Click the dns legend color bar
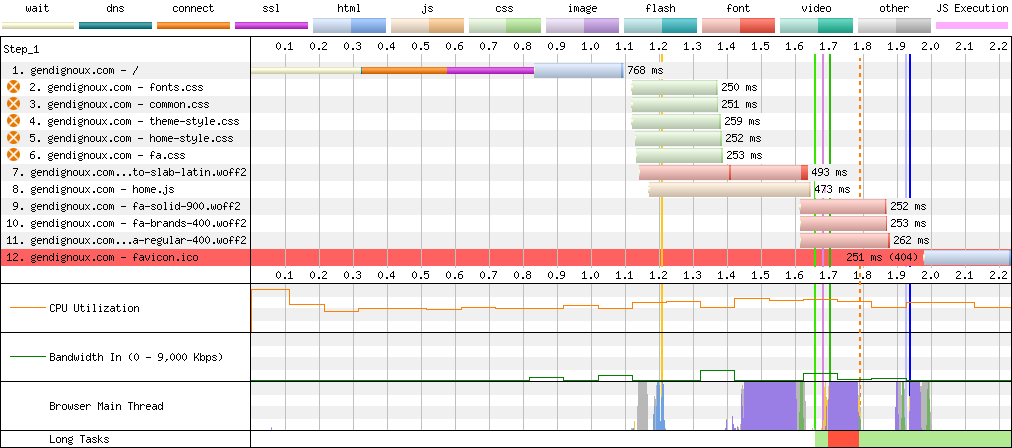Viewport: 1012px width, 448px height. tap(115, 24)
